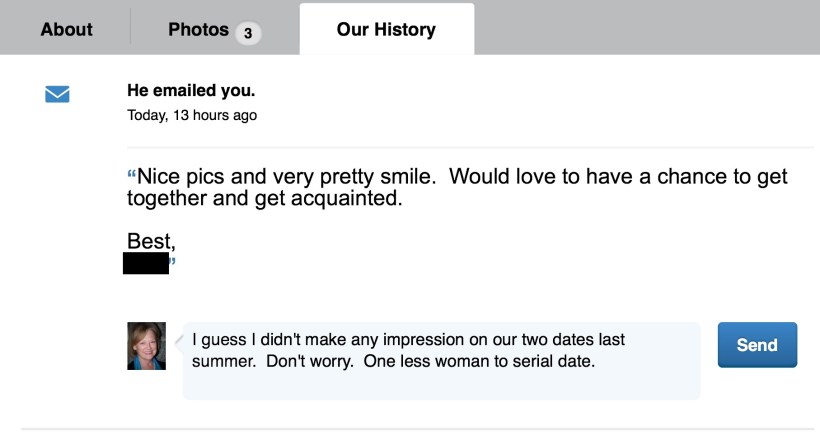This screenshot has height=434, width=820.
Task: Open the woman's profile photo thumbnail
Action: pos(146,346)
